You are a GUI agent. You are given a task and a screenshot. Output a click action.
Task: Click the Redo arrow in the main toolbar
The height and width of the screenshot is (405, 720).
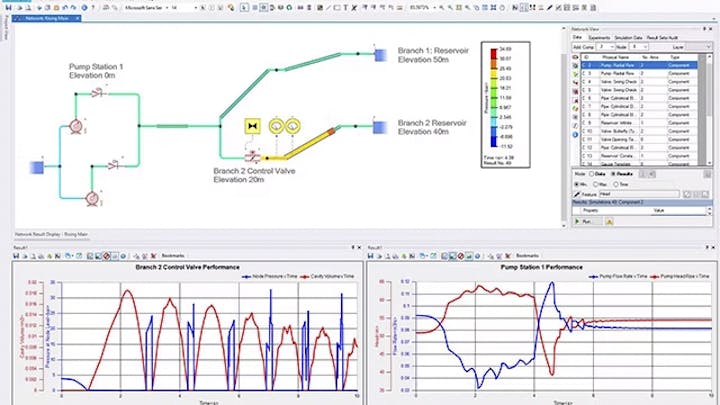pos(73,8)
